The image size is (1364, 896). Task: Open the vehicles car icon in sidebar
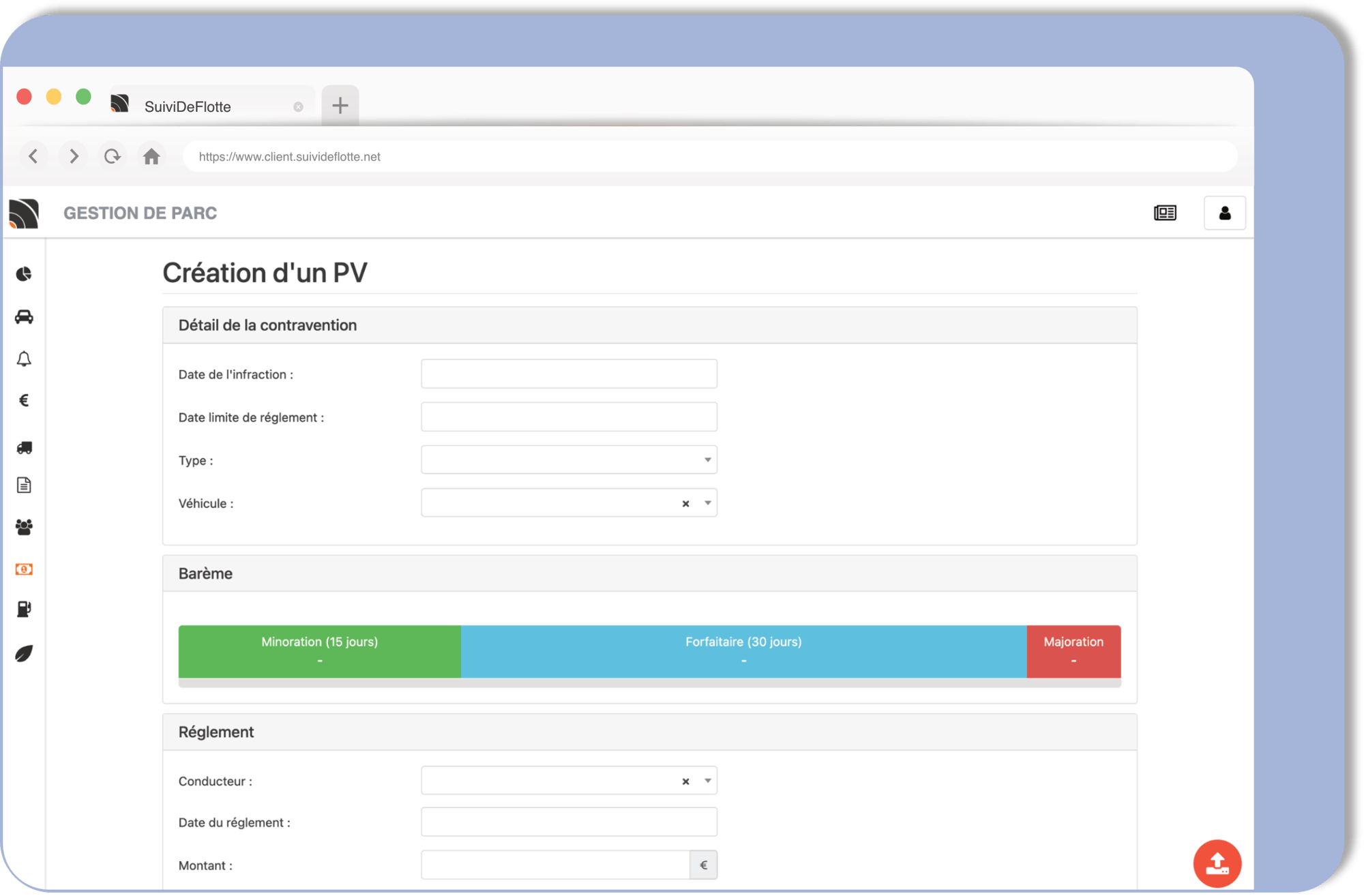(x=24, y=317)
